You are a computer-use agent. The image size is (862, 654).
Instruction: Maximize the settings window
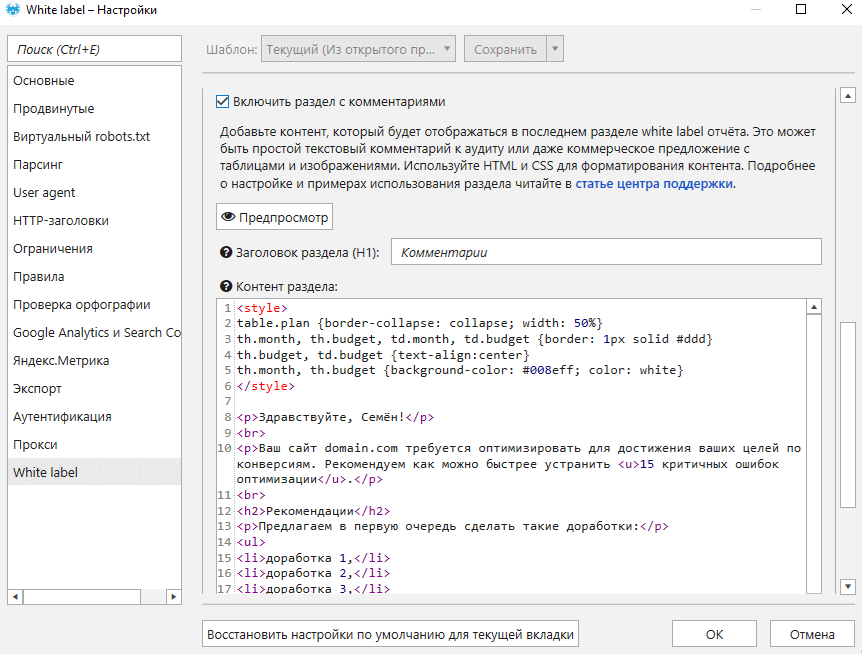[801, 9]
